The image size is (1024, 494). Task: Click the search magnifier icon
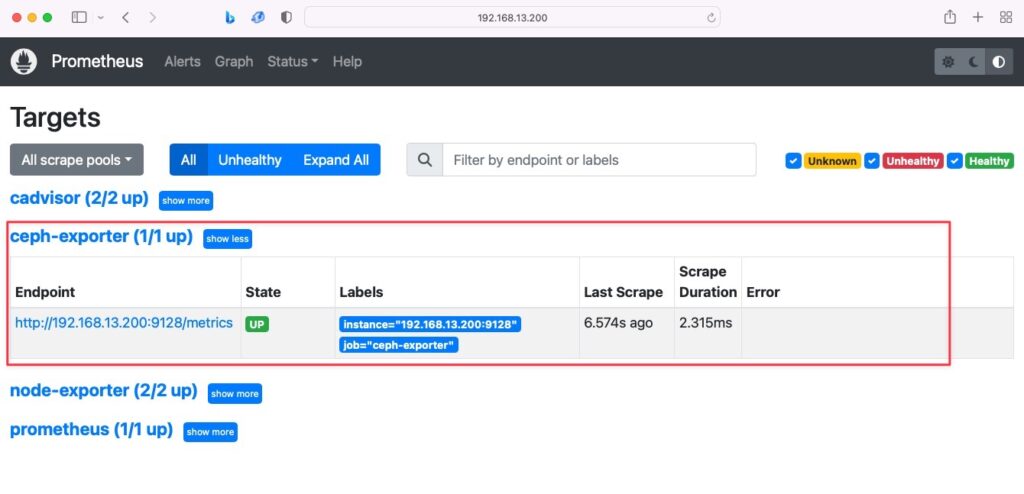[425, 160]
